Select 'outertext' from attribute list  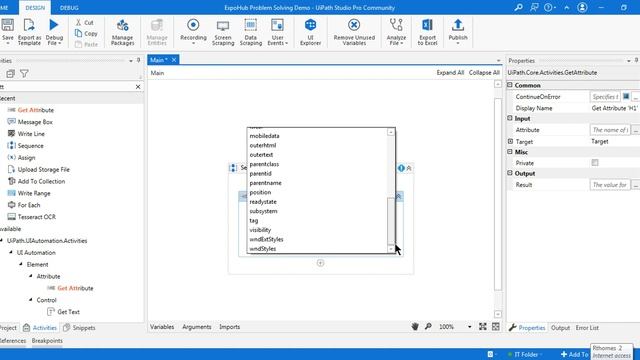261,155
